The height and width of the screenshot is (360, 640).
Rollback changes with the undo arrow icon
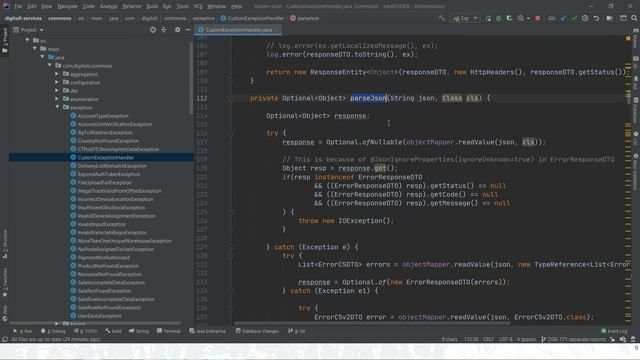(596, 18)
